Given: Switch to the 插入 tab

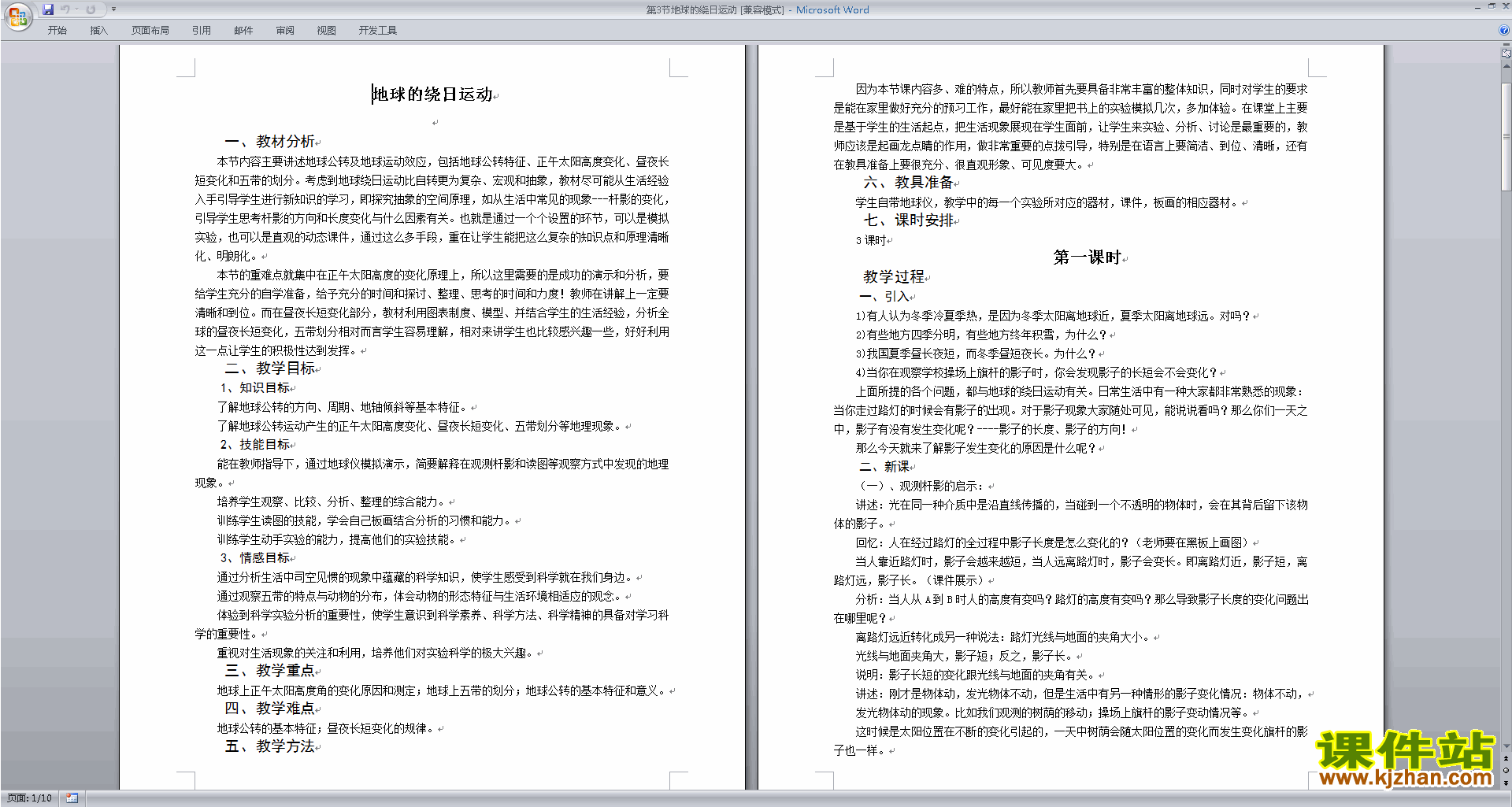Looking at the screenshot, I should [x=98, y=31].
